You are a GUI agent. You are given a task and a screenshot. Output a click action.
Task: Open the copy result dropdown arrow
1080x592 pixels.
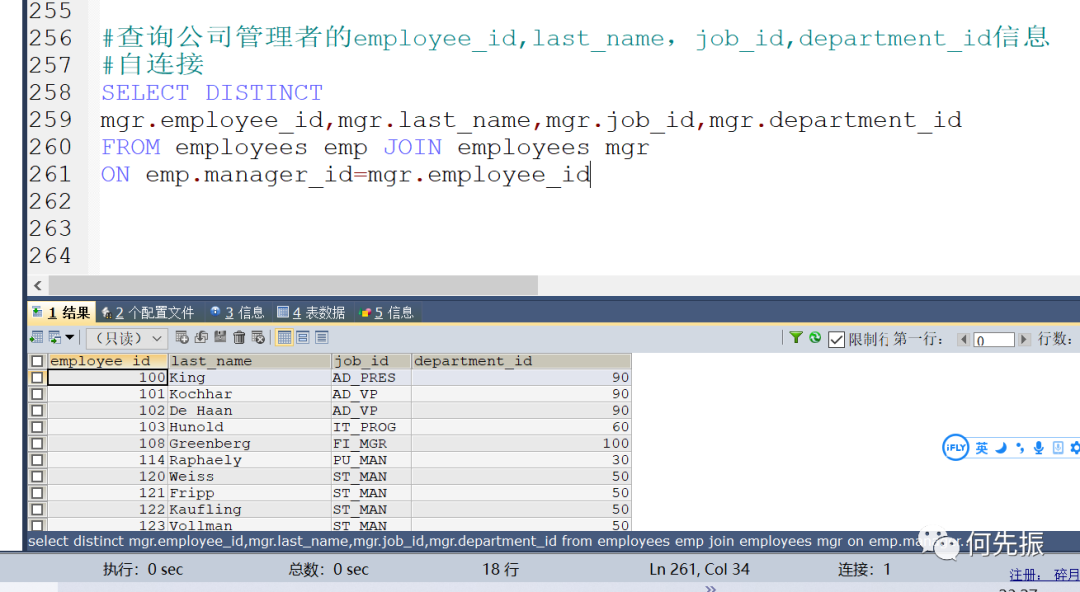tap(70, 338)
